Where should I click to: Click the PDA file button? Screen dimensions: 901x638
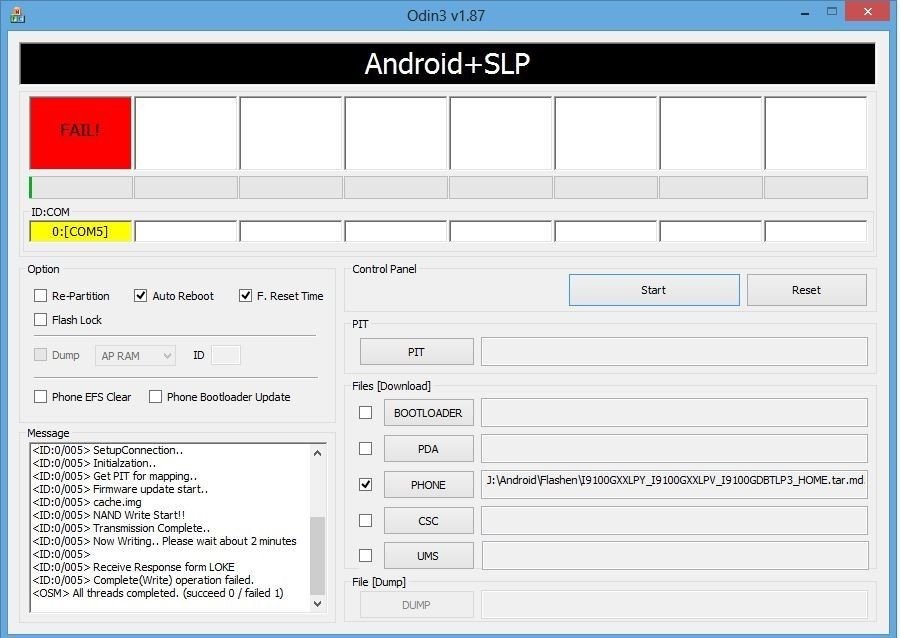coord(429,449)
